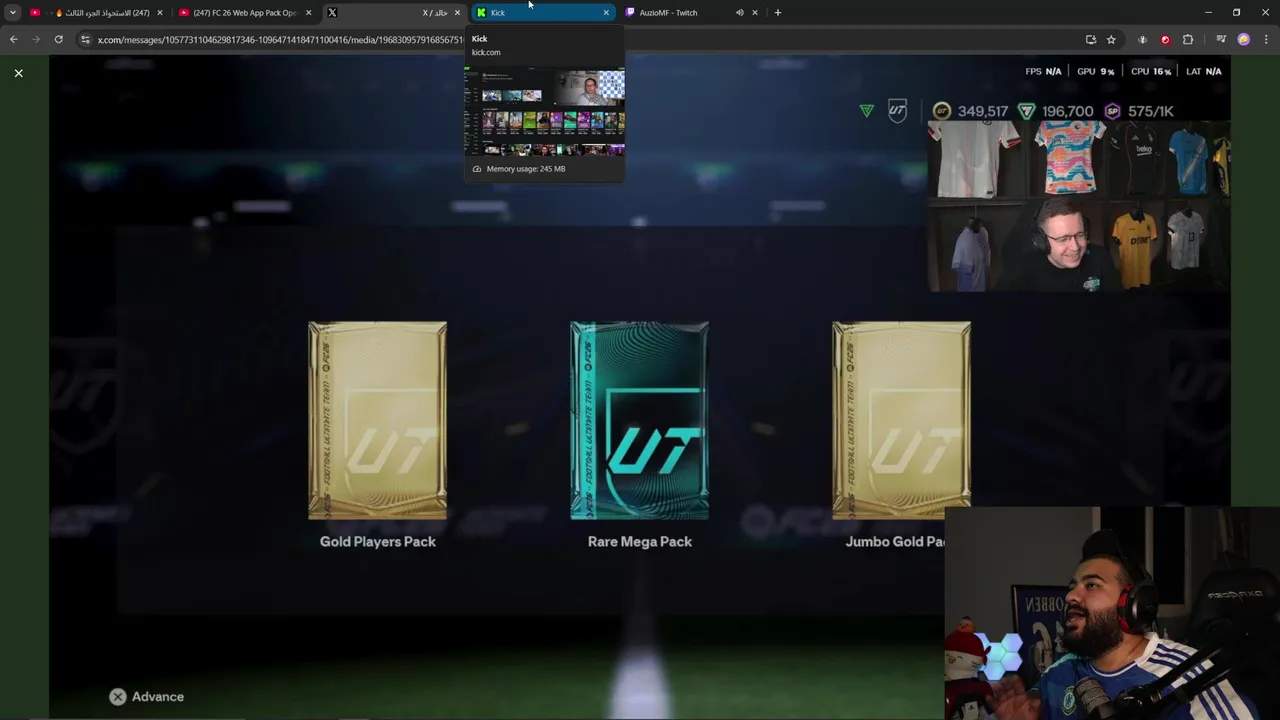Select the Jumbo Gold Pack card

[901, 420]
